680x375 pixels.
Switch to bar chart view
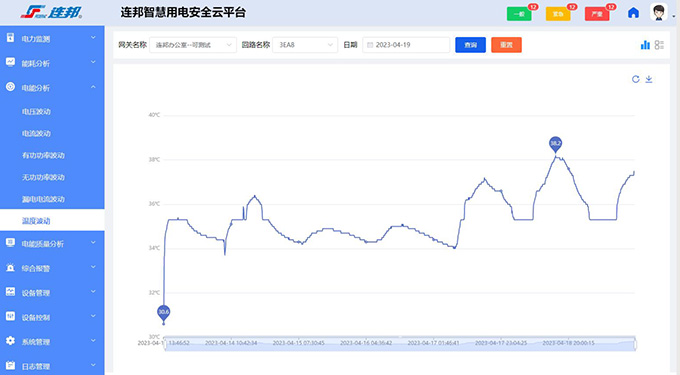click(x=645, y=45)
